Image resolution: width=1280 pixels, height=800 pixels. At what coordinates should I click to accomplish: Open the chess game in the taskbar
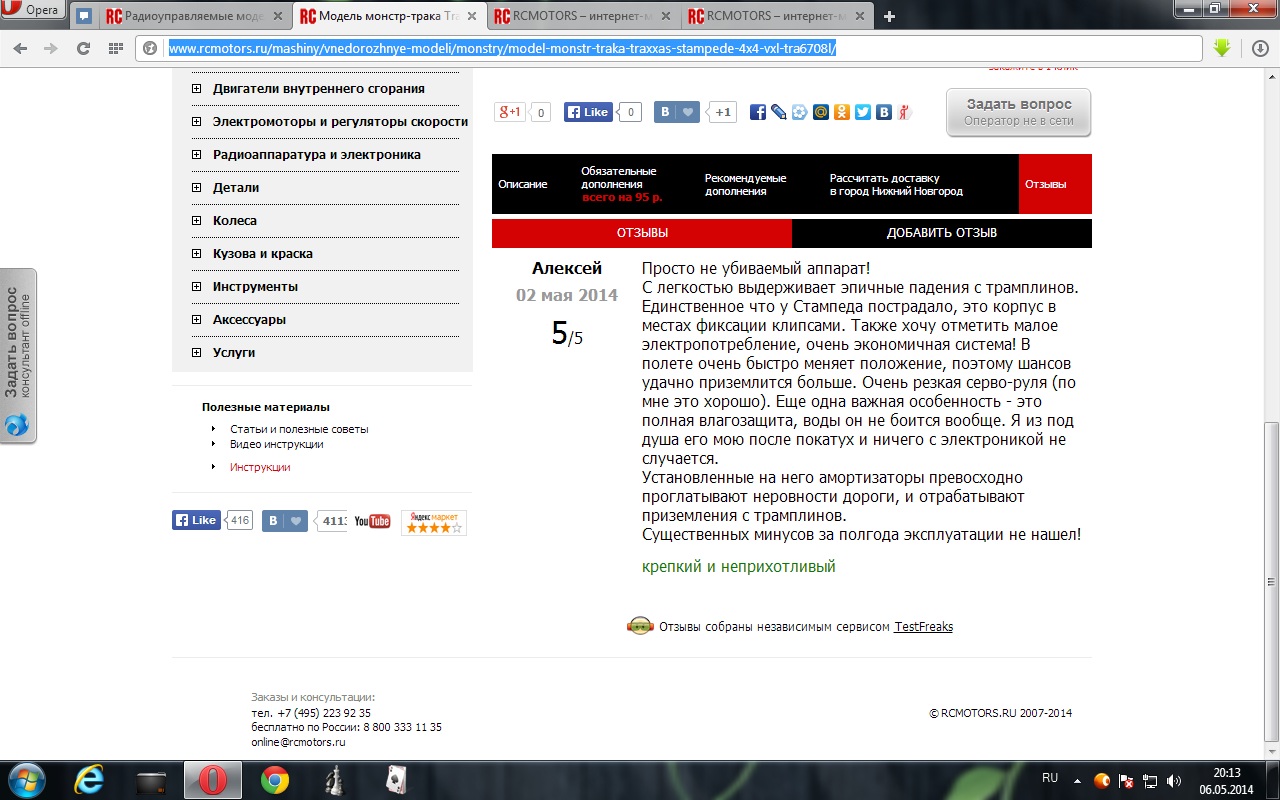(x=335, y=780)
